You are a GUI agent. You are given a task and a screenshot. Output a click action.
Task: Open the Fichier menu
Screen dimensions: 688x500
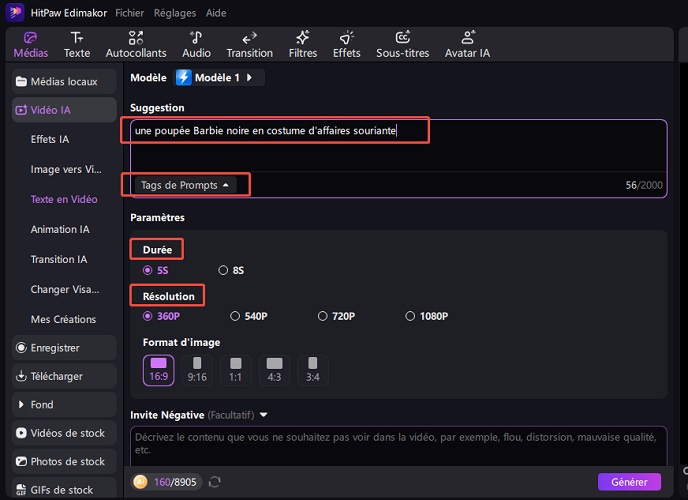tap(129, 13)
